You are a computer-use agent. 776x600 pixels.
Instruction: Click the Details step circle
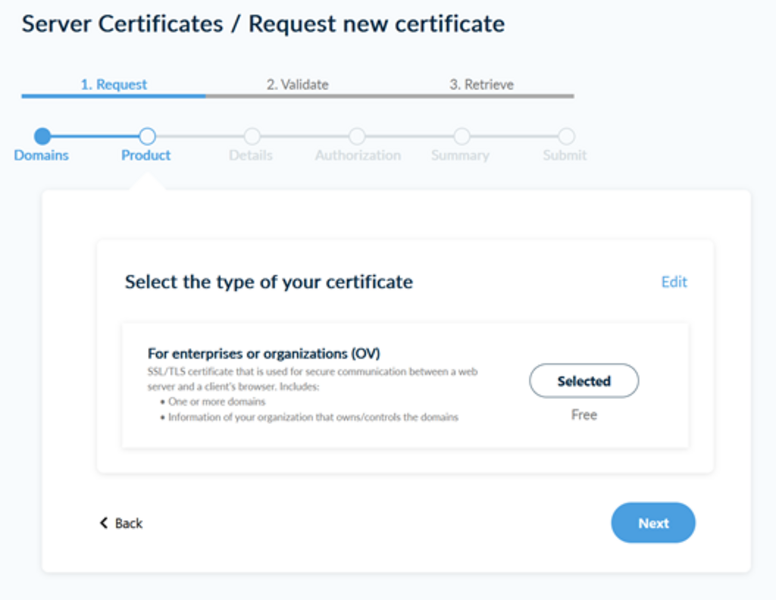(x=252, y=136)
